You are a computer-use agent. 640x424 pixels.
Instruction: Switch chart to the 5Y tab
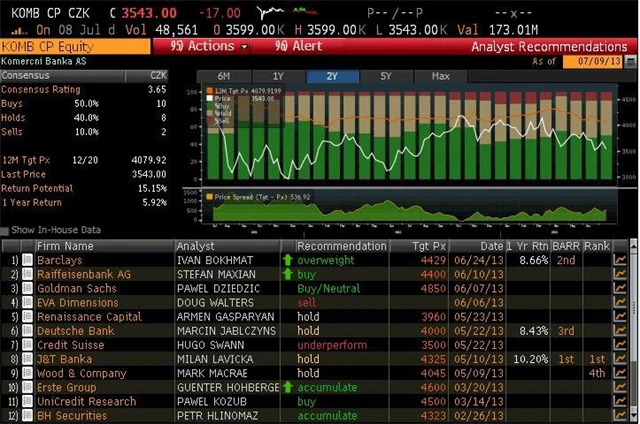click(385, 76)
